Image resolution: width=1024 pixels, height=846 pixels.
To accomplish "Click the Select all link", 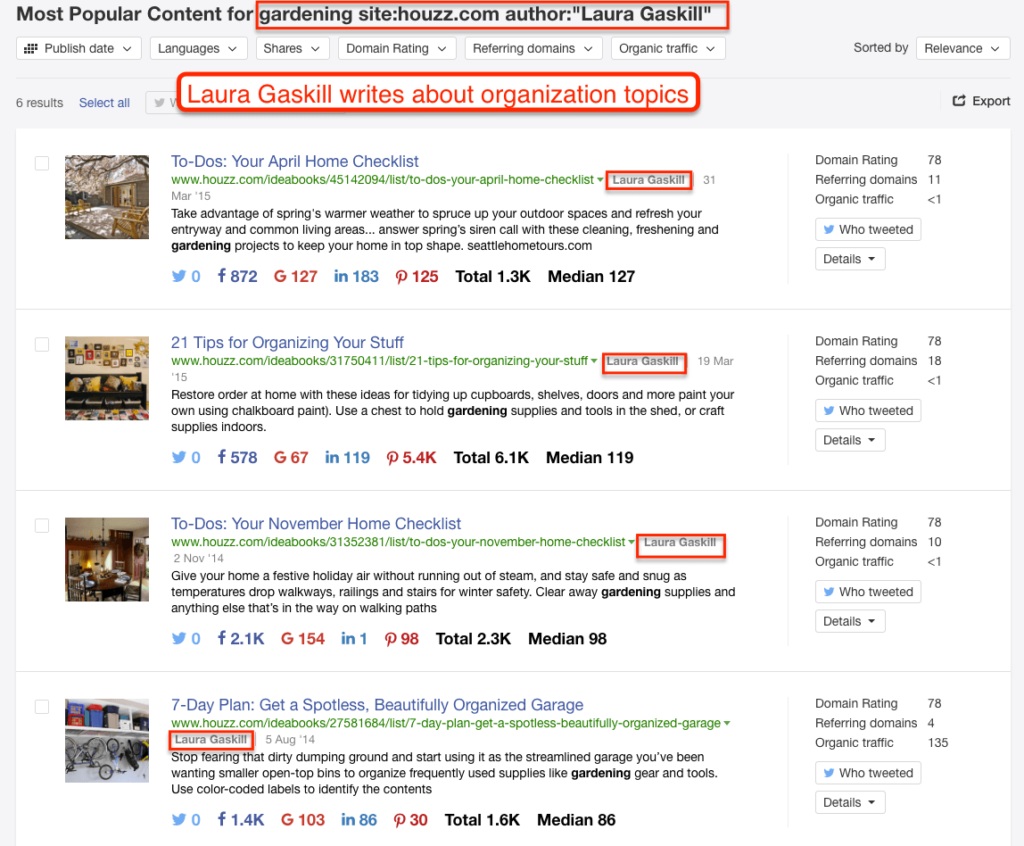I will pos(104,103).
